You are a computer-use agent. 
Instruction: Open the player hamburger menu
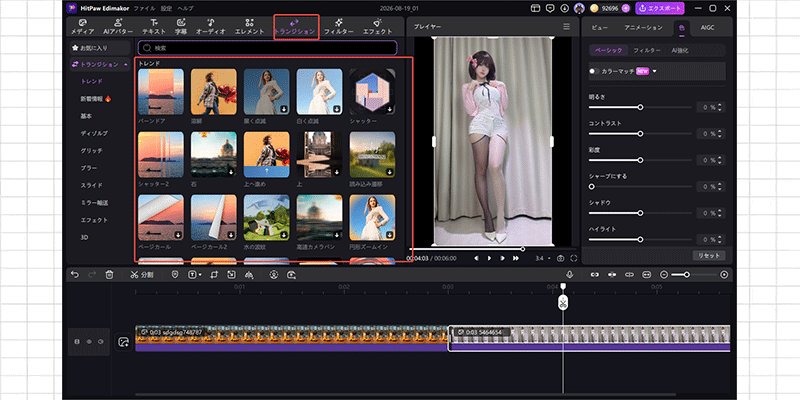point(566,27)
